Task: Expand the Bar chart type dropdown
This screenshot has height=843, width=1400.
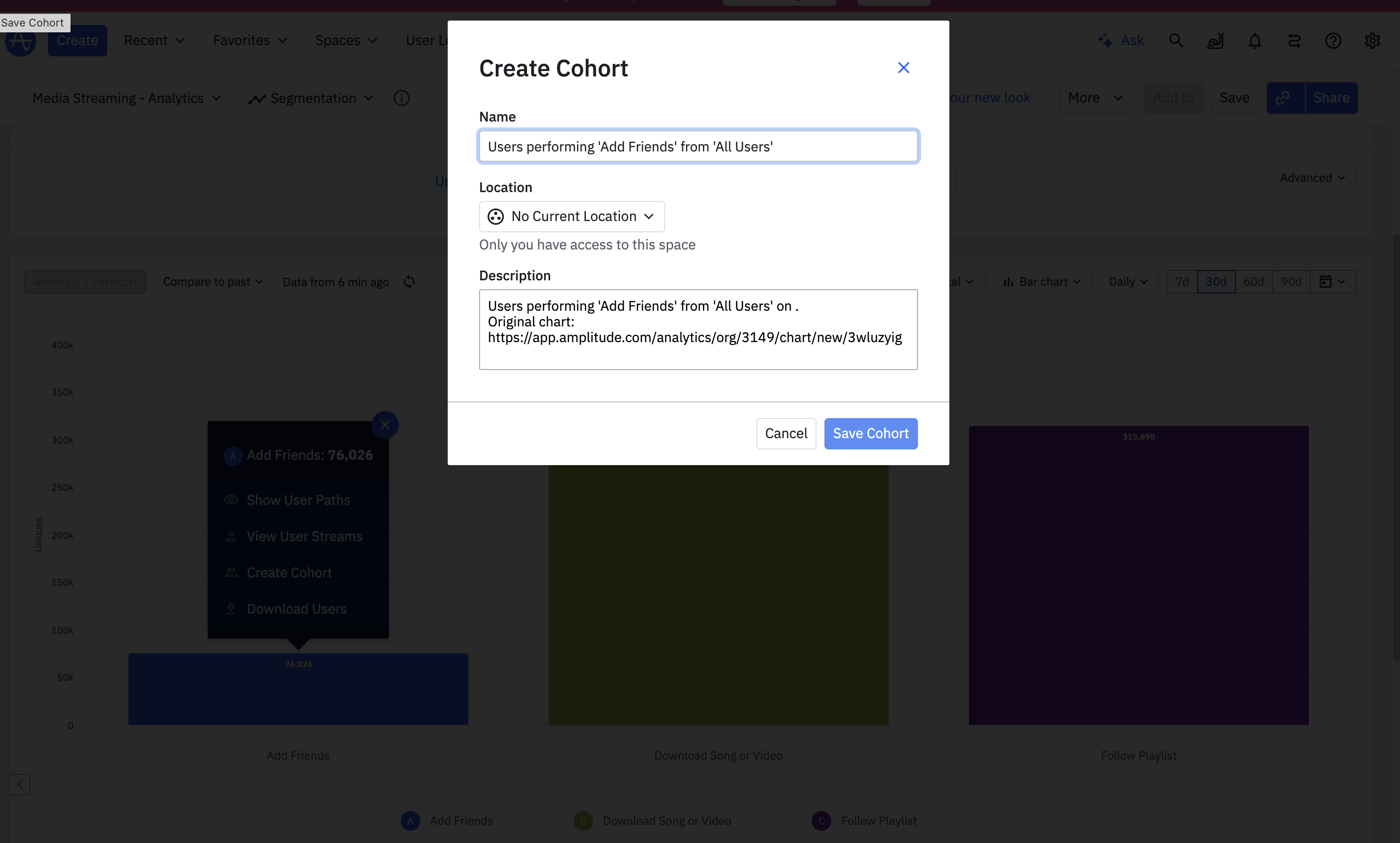Action: click(x=1042, y=282)
